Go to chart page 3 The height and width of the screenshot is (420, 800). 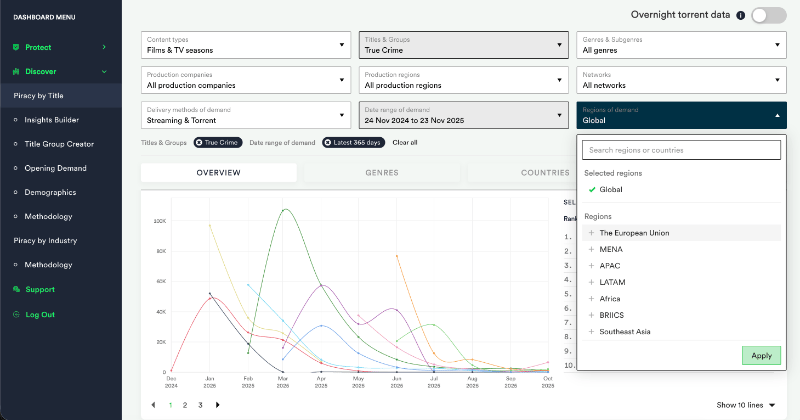(x=200, y=405)
